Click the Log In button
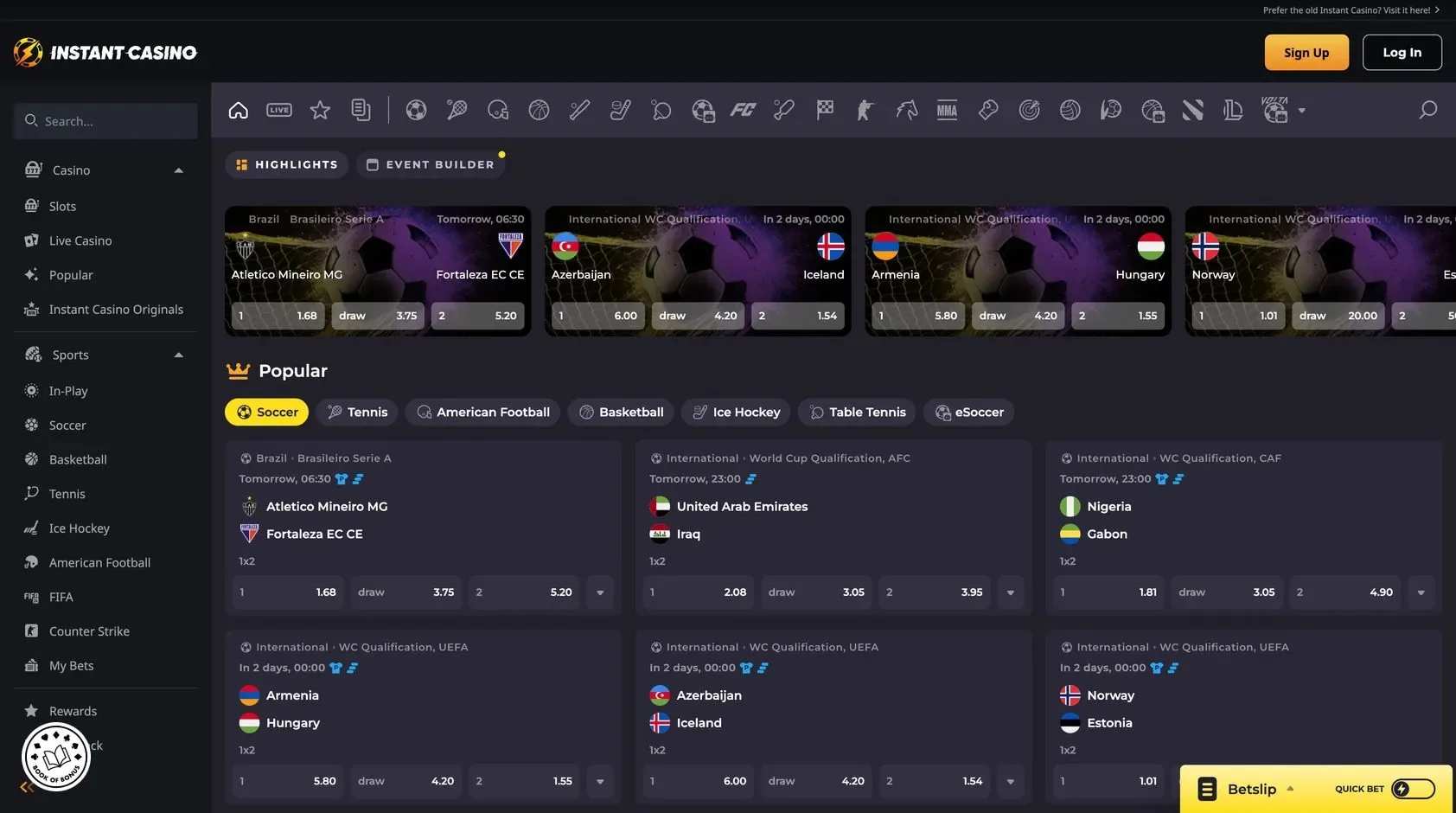The width and height of the screenshot is (1456, 813). [x=1402, y=53]
